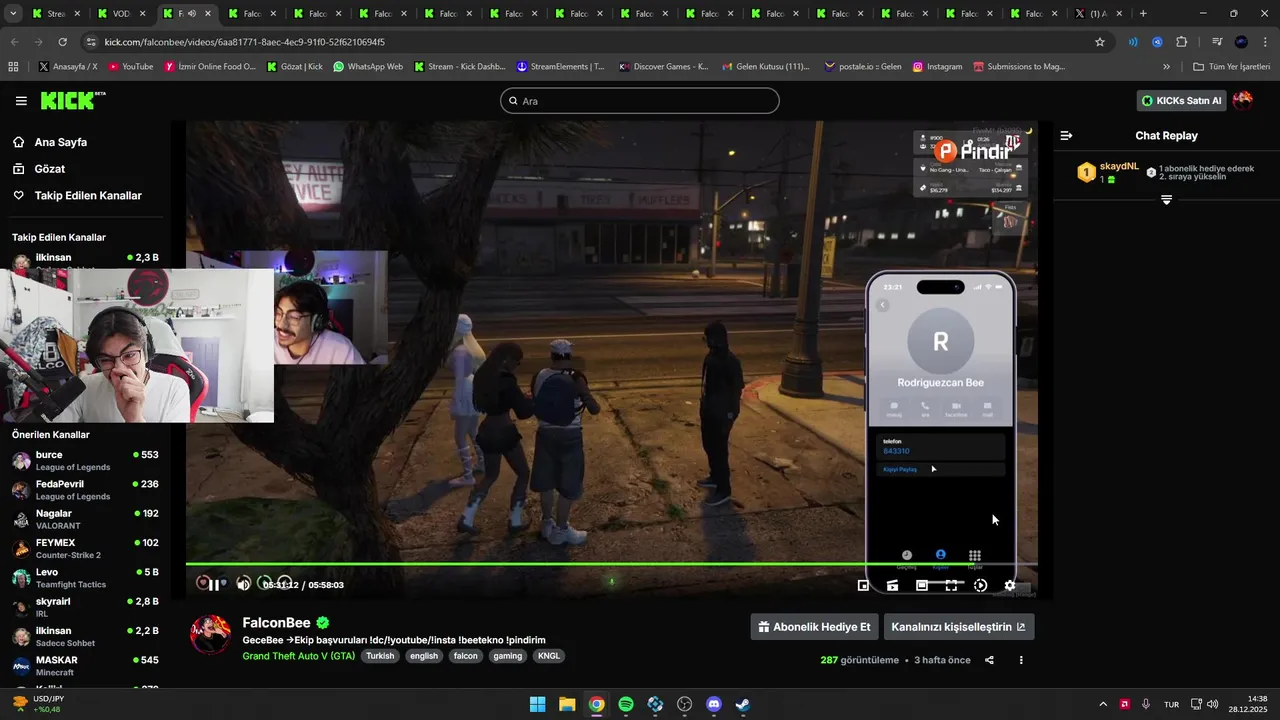The width and height of the screenshot is (1280, 720).
Task: Switch to the X (1) browser tab
Action: click(1097, 14)
